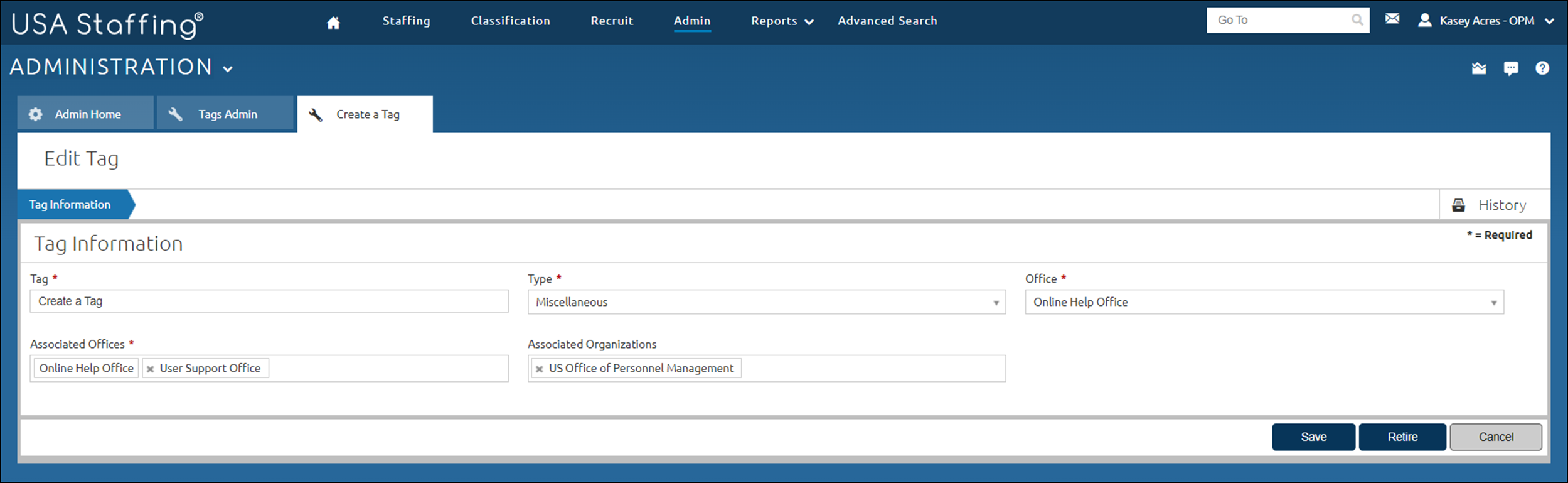Open the History link
The width and height of the screenshot is (1568, 483).
pyautogui.click(x=1502, y=205)
